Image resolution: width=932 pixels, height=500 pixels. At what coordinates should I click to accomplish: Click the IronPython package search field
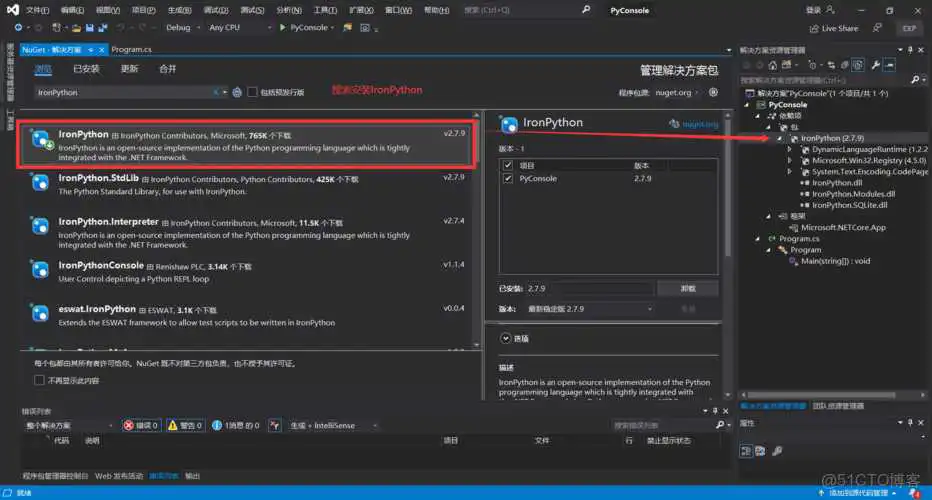point(120,92)
